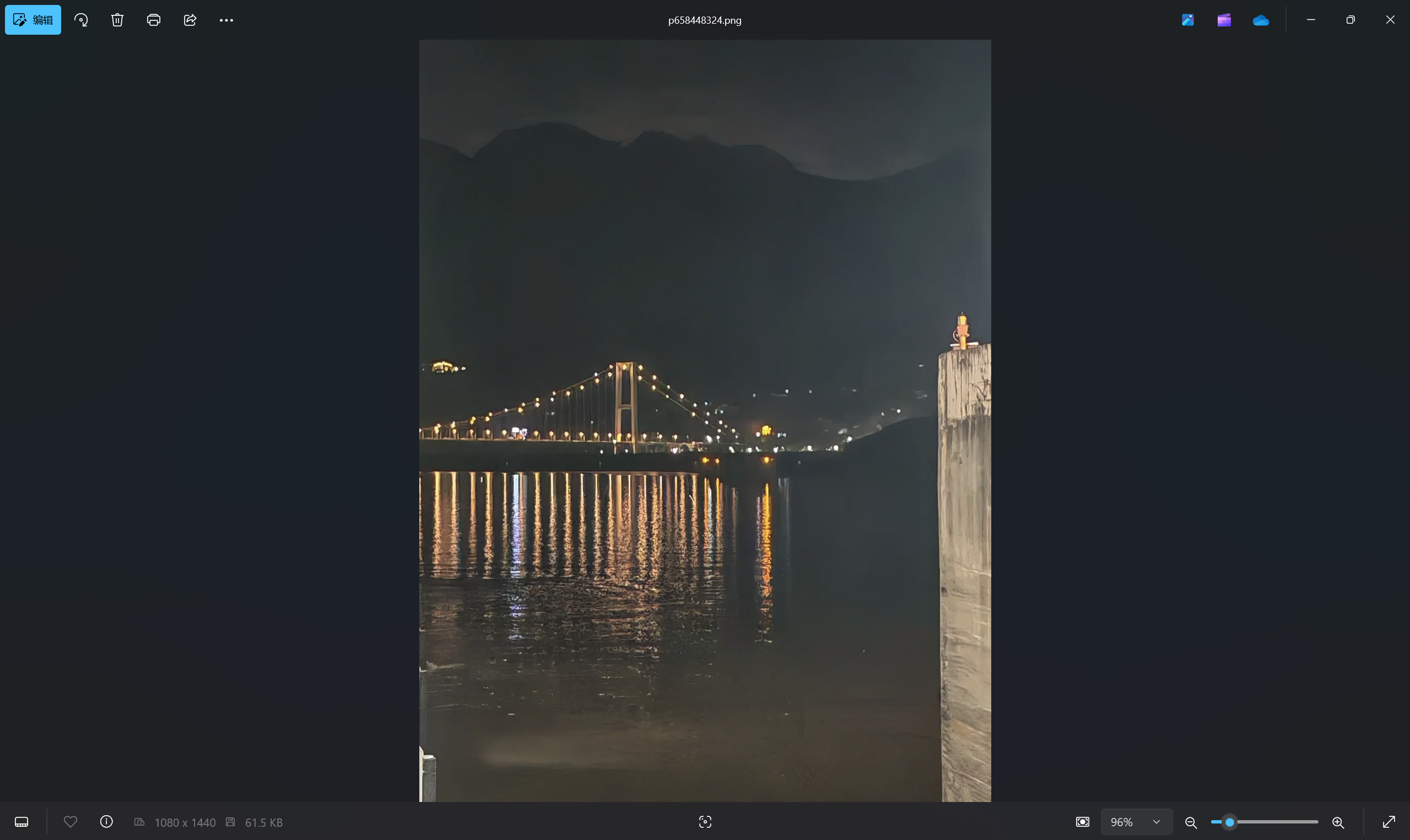The image size is (1410, 840).
Task: Click the night bridge photo
Action: click(x=705, y=420)
